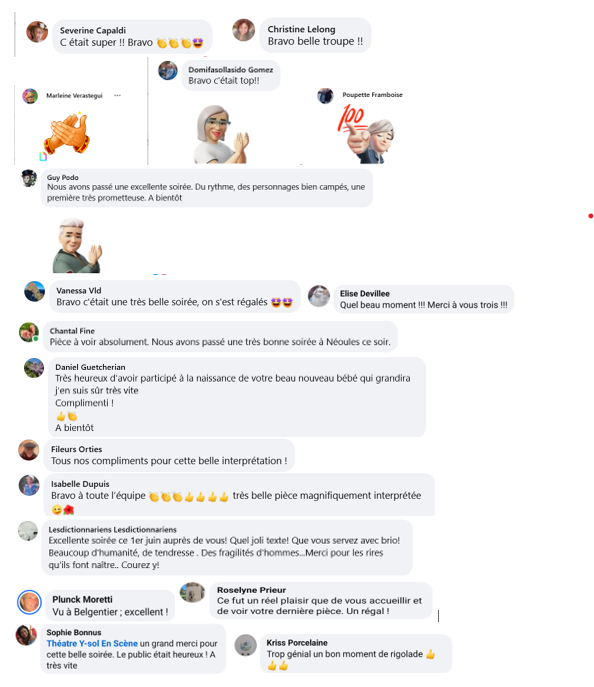Open Sophie Bonnus's name link
This screenshot has height=687, width=594.
[x=74, y=632]
